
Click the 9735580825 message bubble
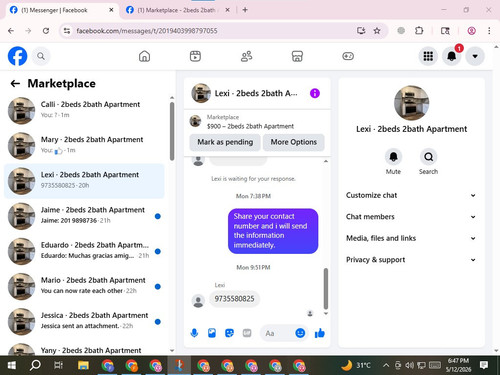pyautogui.click(x=234, y=299)
